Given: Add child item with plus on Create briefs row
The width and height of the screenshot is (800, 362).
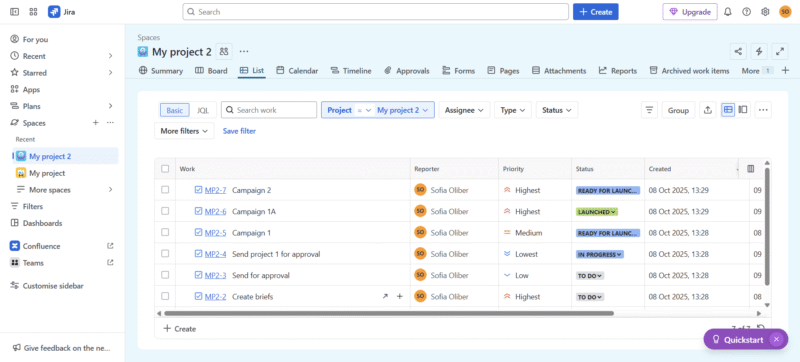Looking at the screenshot, I should point(399,296).
